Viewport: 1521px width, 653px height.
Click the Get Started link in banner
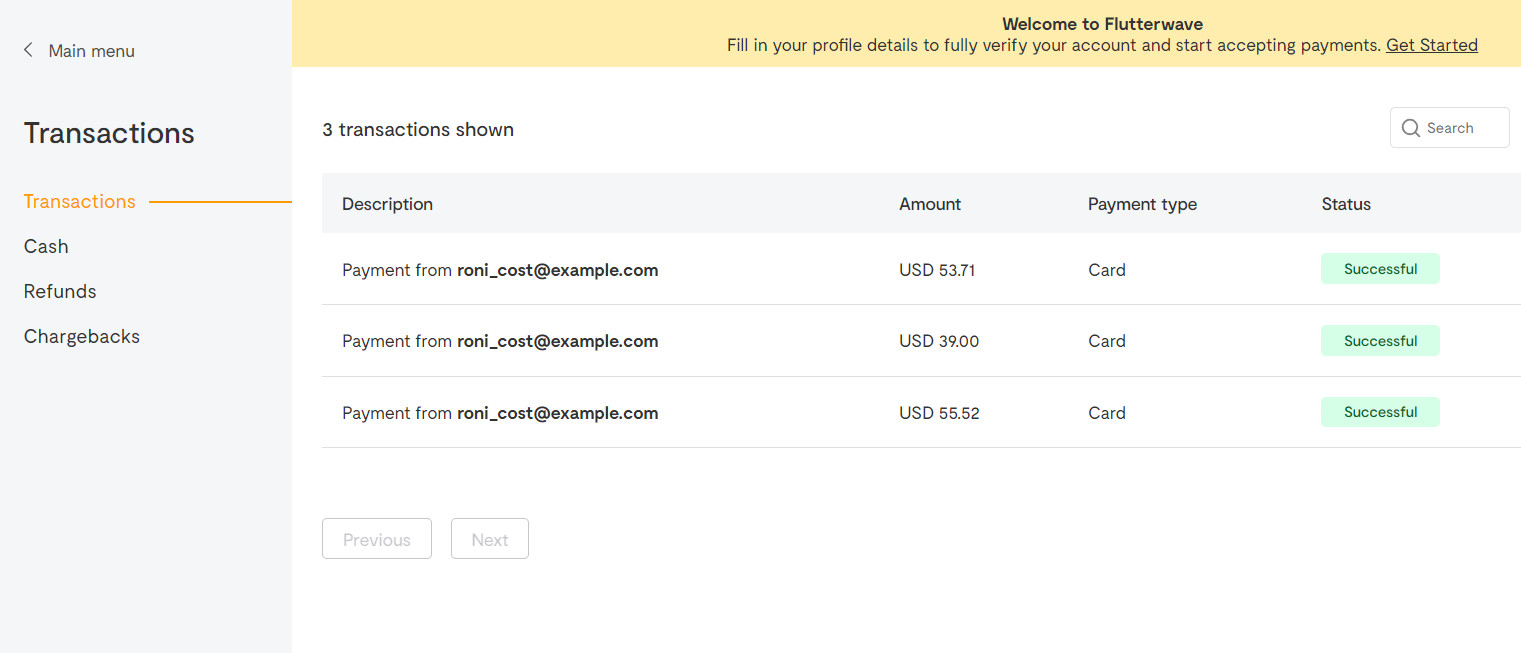click(x=1431, y=45)
